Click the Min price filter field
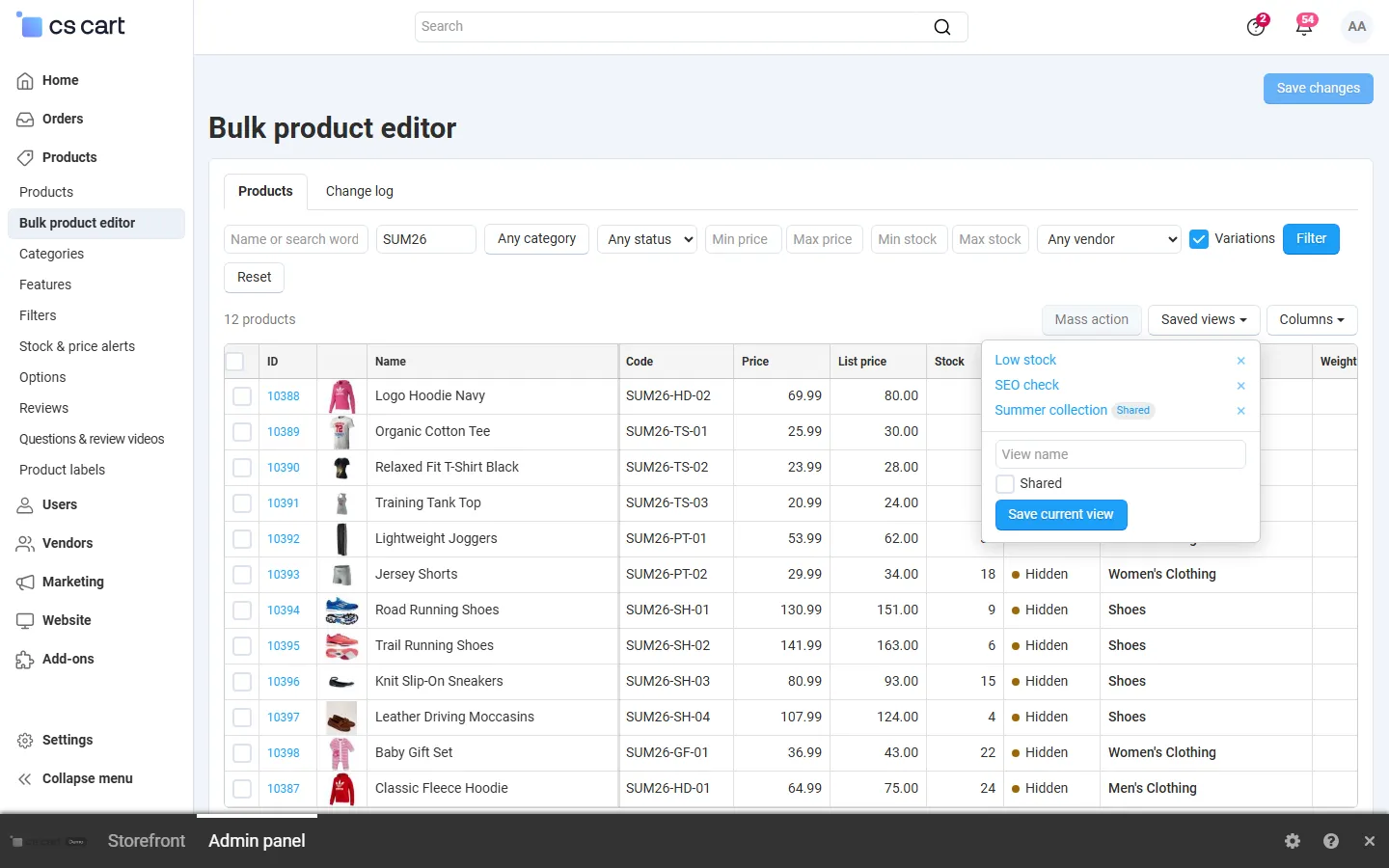Viewport: 1389px width, 868px height. [743, 239]
